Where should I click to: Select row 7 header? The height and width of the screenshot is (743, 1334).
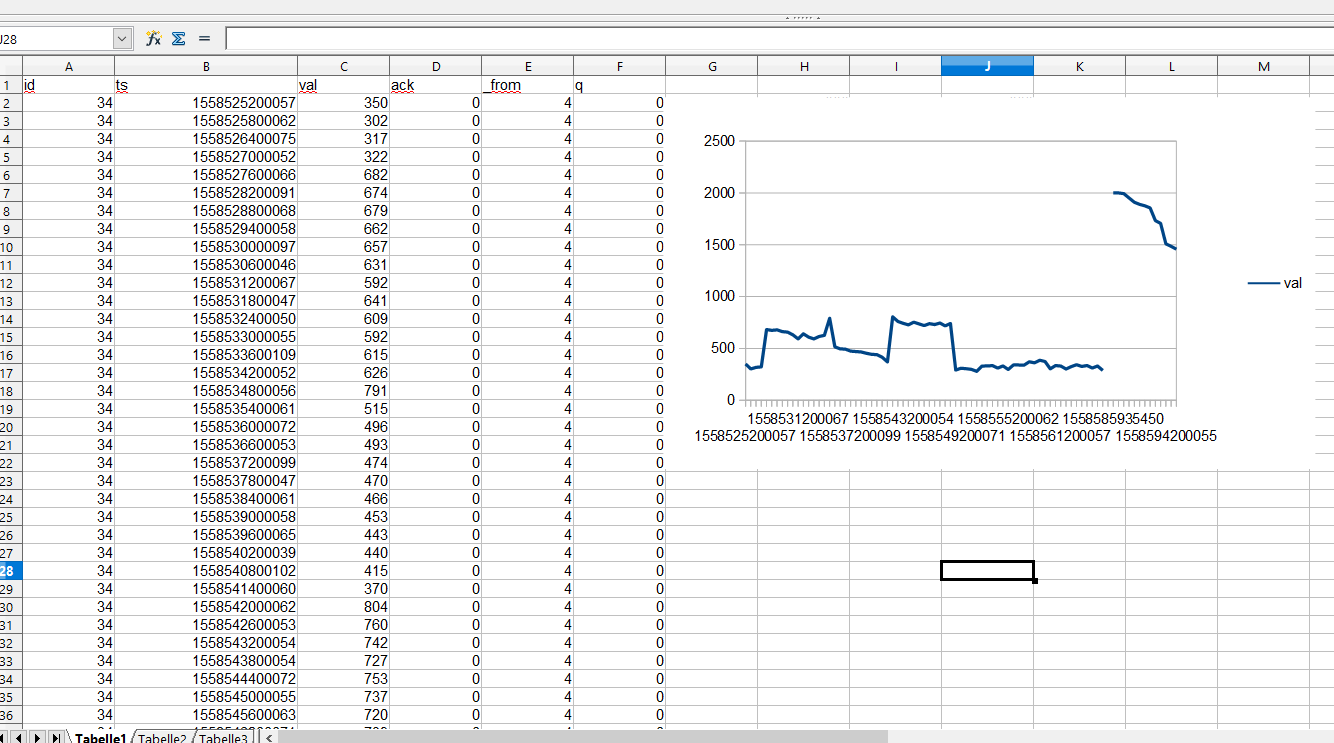click(x=10, y=193)
